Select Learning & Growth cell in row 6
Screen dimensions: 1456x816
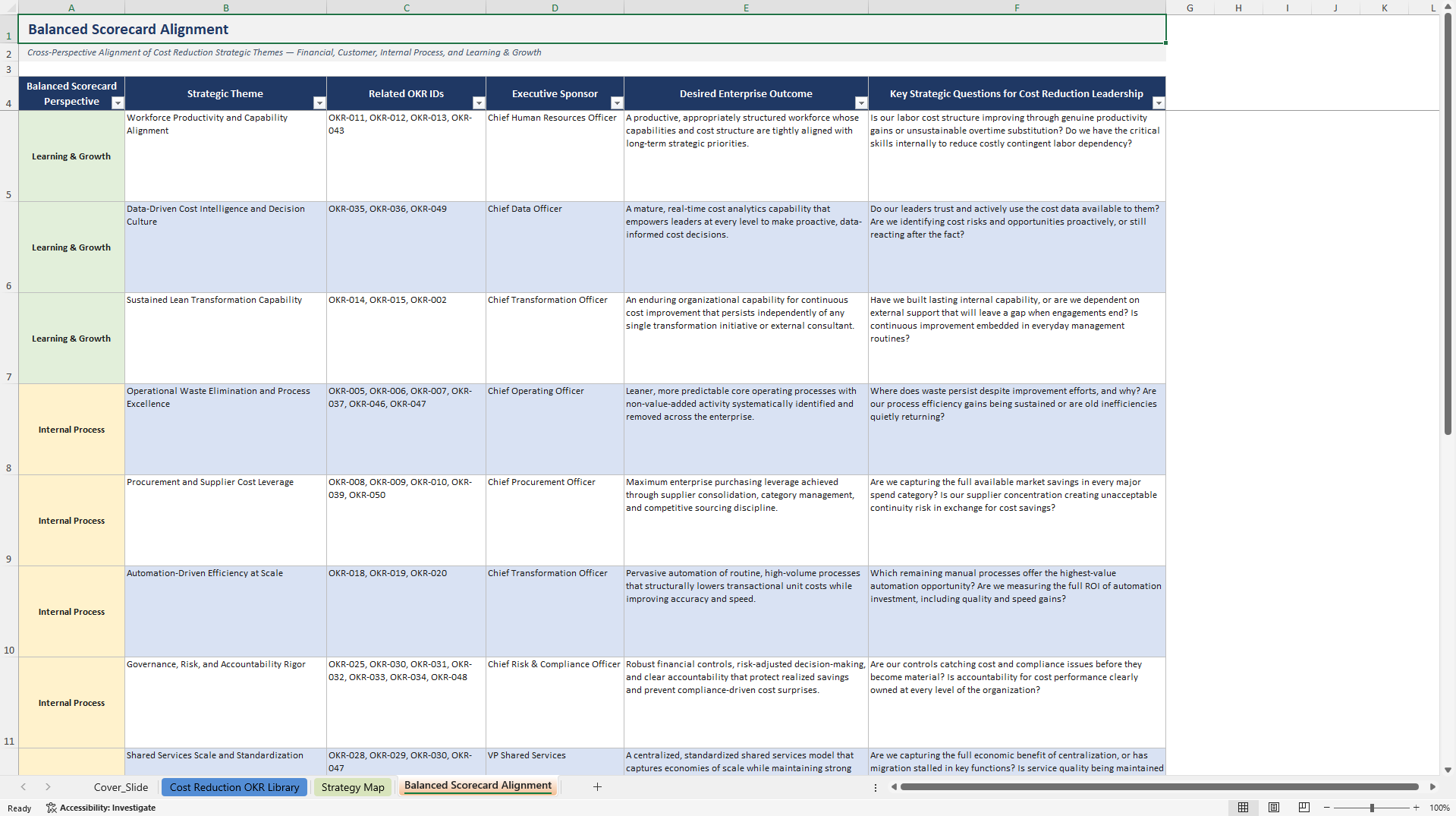tap(71, 247)
